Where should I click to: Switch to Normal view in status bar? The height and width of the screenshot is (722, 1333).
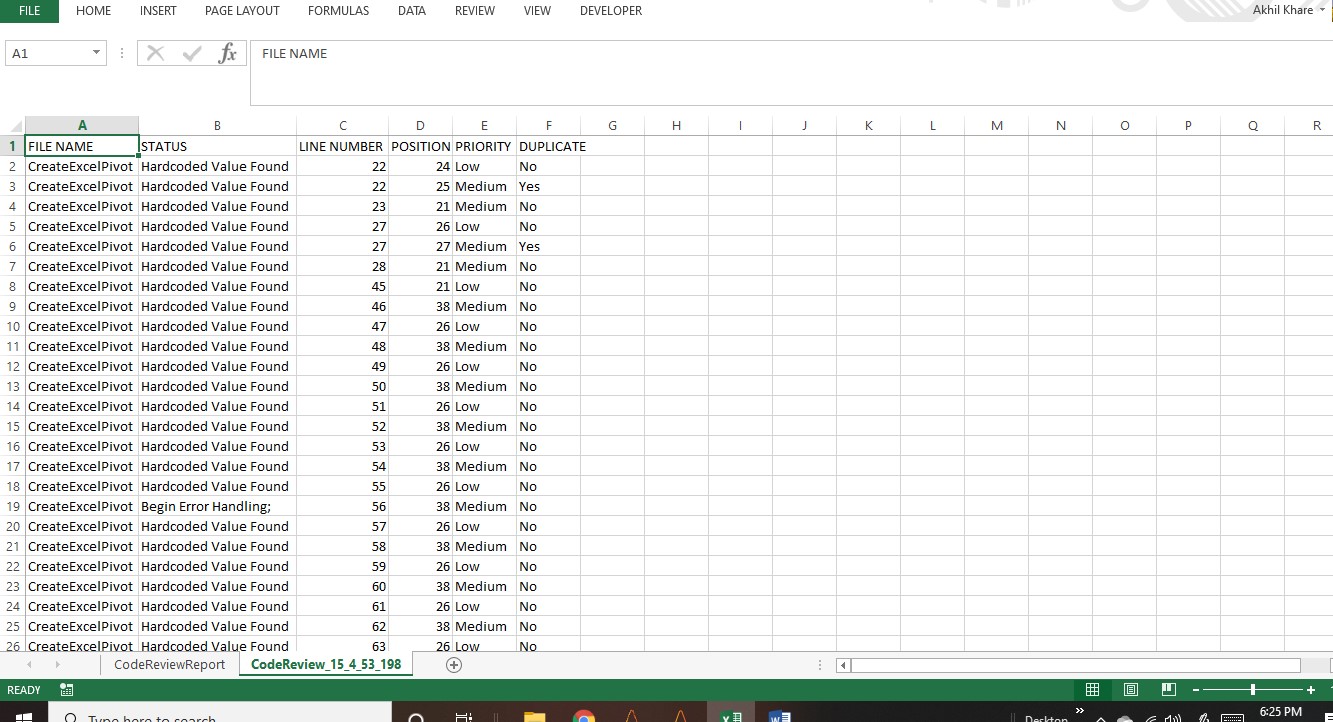[1092, 690]
